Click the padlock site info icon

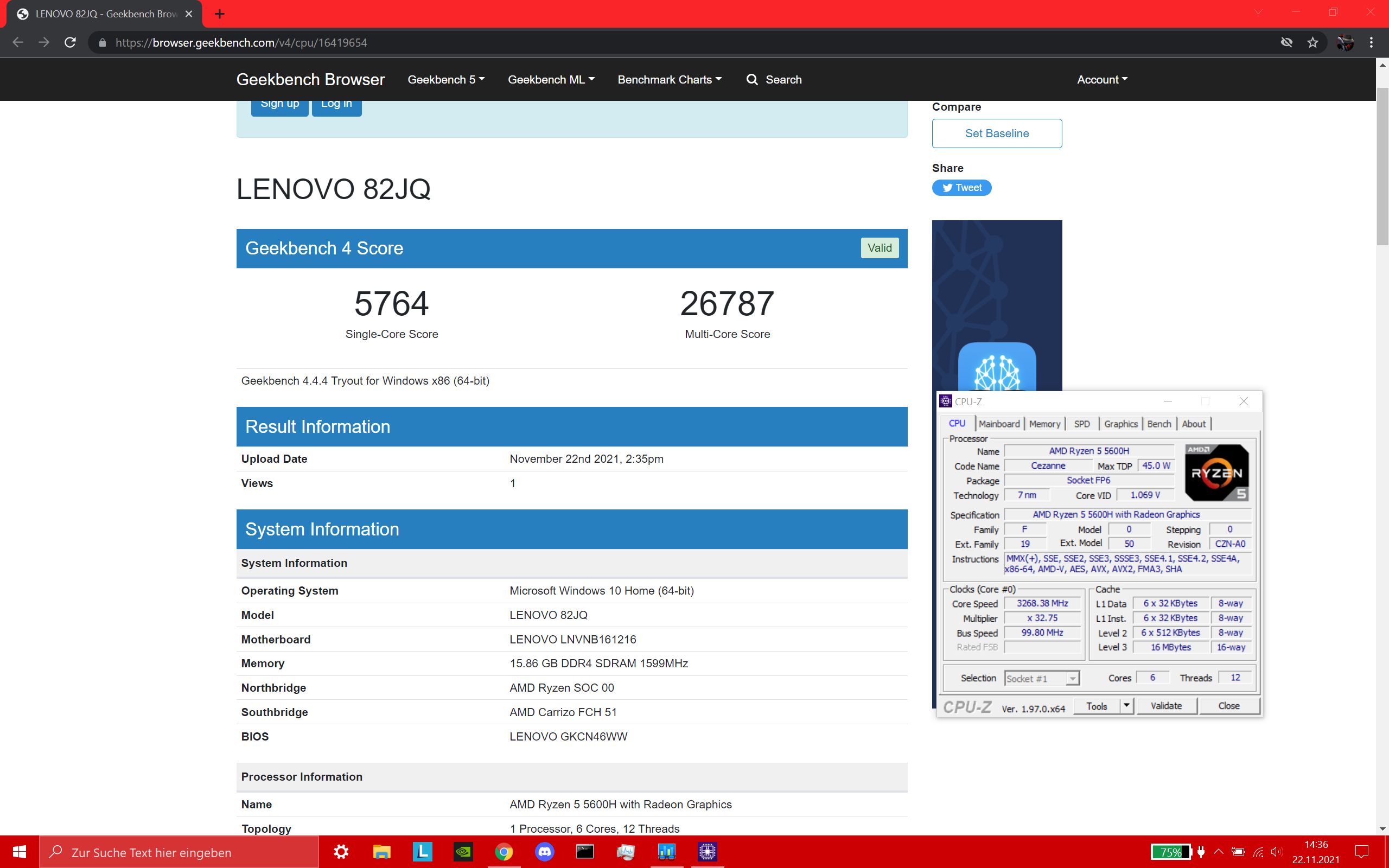pyautogui.click(x=102, y=42)
